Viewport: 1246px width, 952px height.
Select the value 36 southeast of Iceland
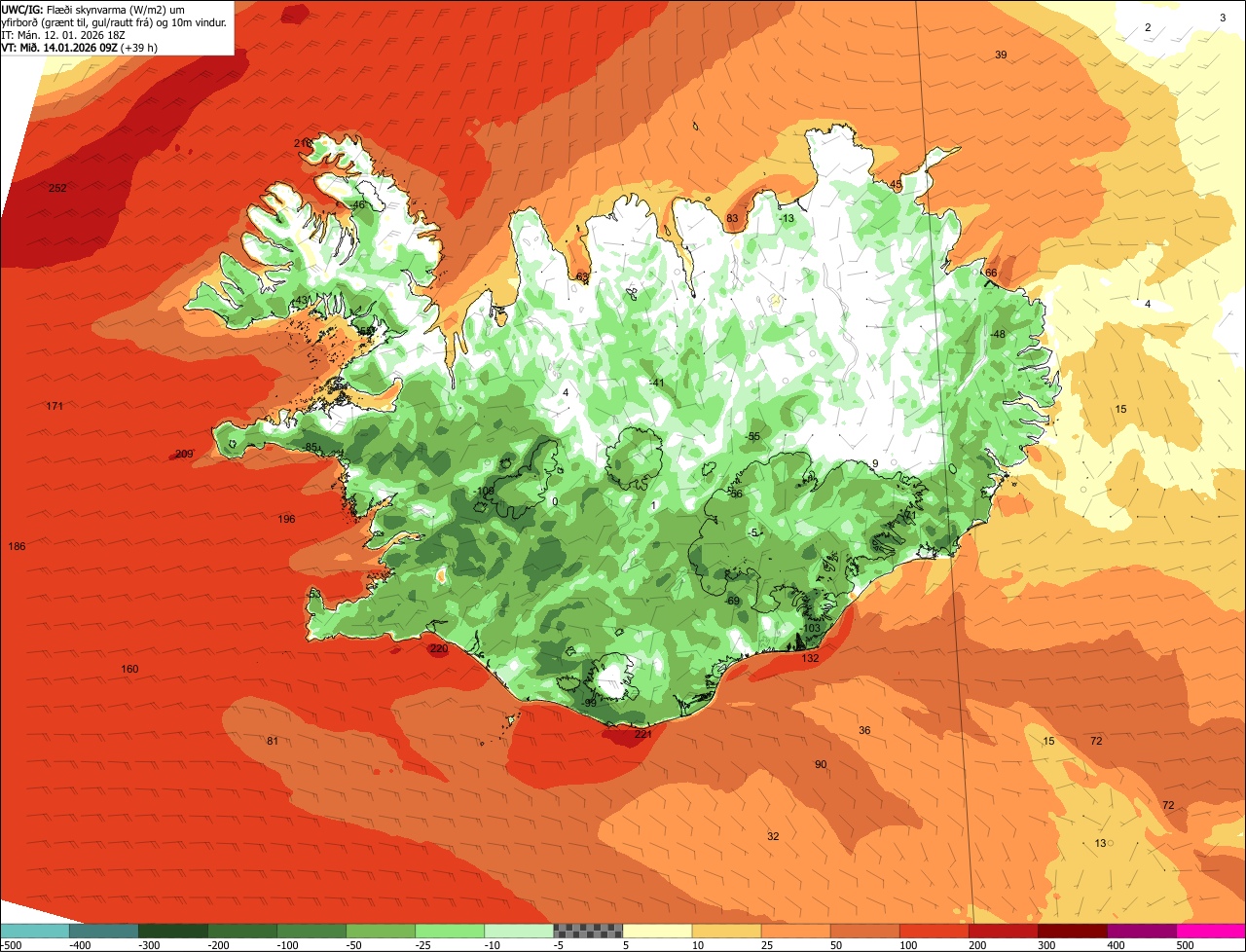coord(864,730)
